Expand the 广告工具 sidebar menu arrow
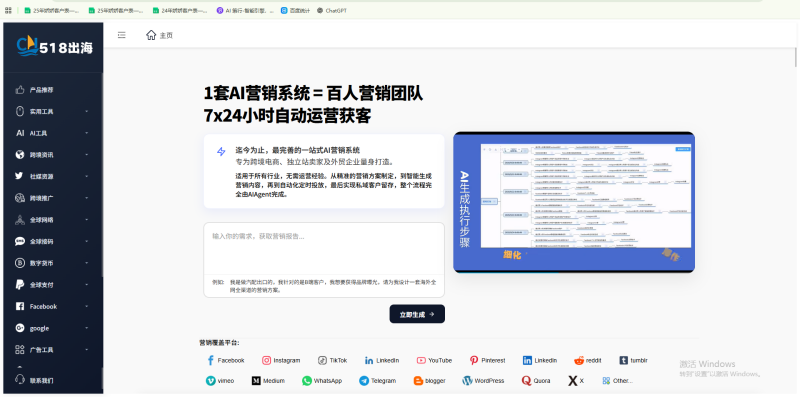Viewport: 800px width, 397px height. click(86, 350)
